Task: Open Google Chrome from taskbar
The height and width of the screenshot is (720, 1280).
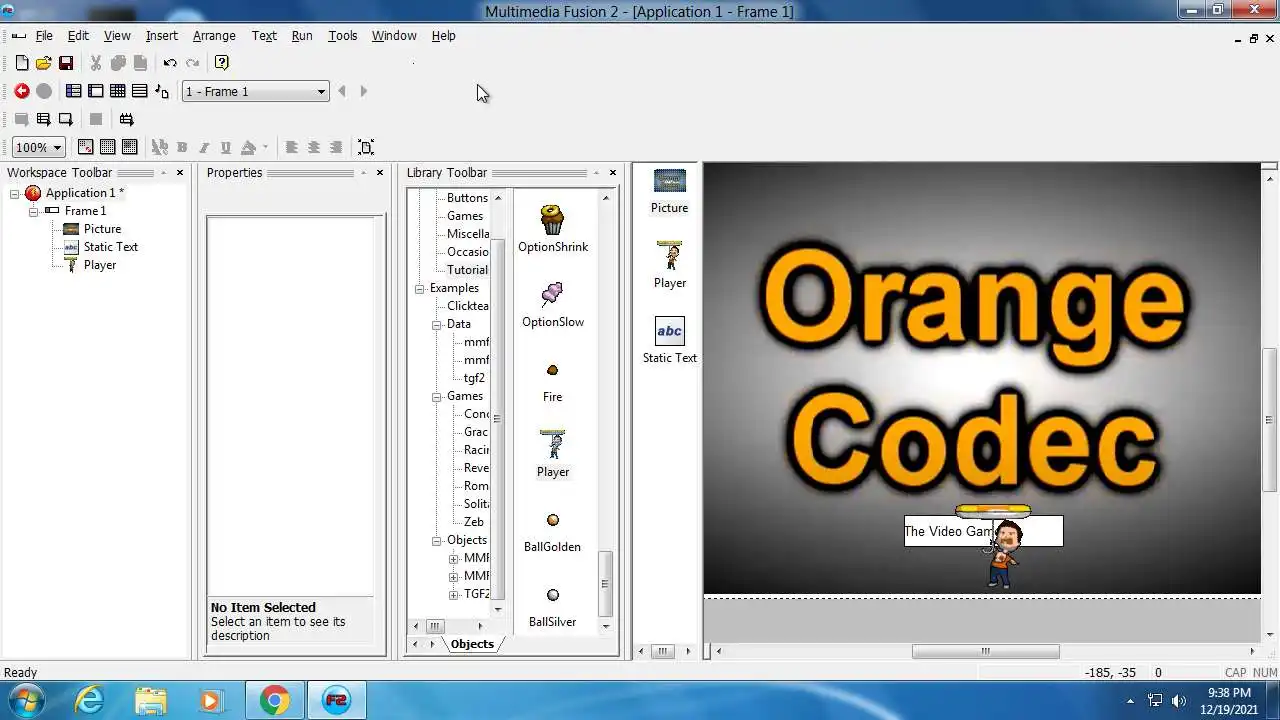Action: click(274, 700)
